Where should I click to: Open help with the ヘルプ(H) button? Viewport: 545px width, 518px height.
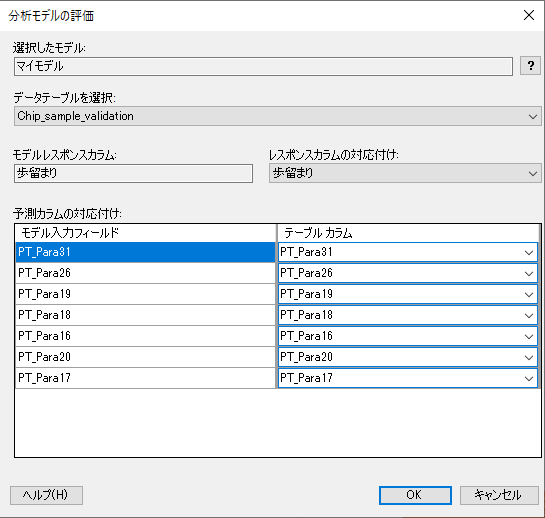[x=46, y=495]
